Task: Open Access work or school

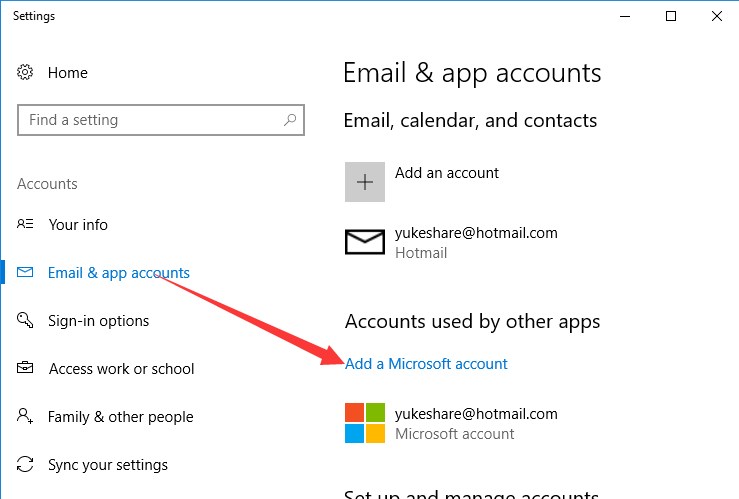Action: (x=122, y=368)
